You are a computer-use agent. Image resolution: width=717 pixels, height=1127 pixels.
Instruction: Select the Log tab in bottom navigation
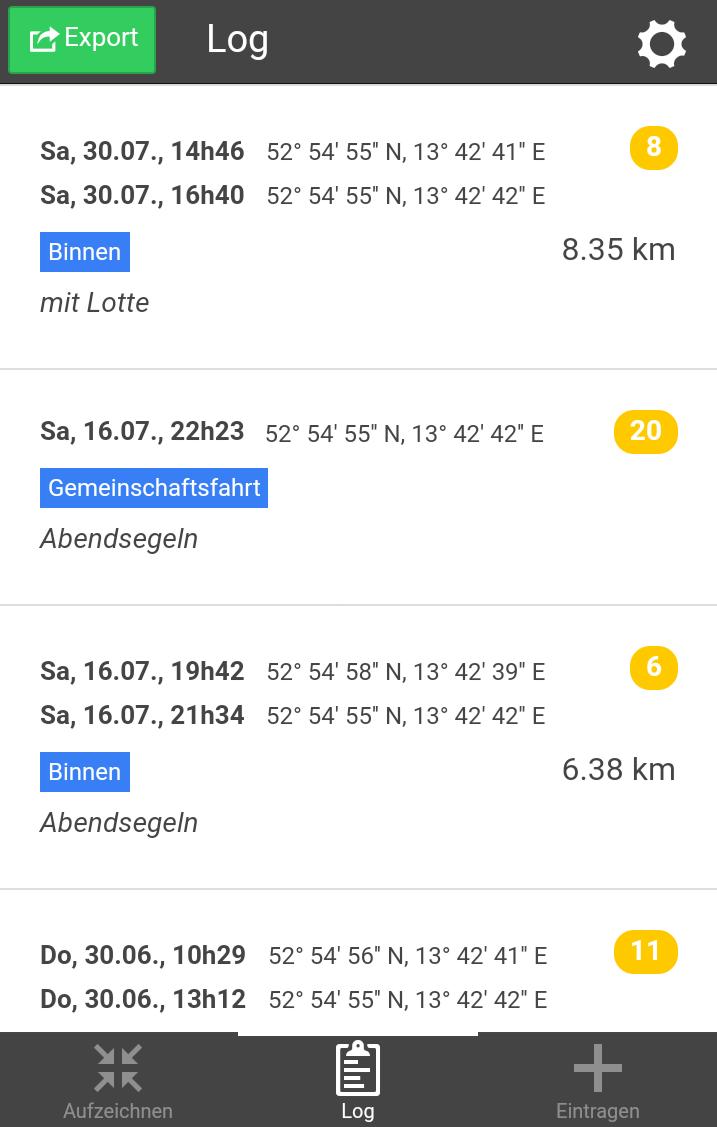coord(358,1080)
